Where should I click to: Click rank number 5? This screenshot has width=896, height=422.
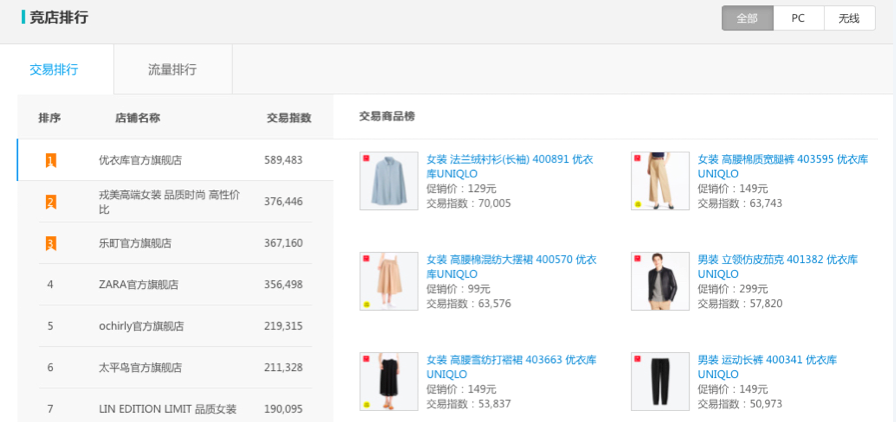[x=50, y=327]
